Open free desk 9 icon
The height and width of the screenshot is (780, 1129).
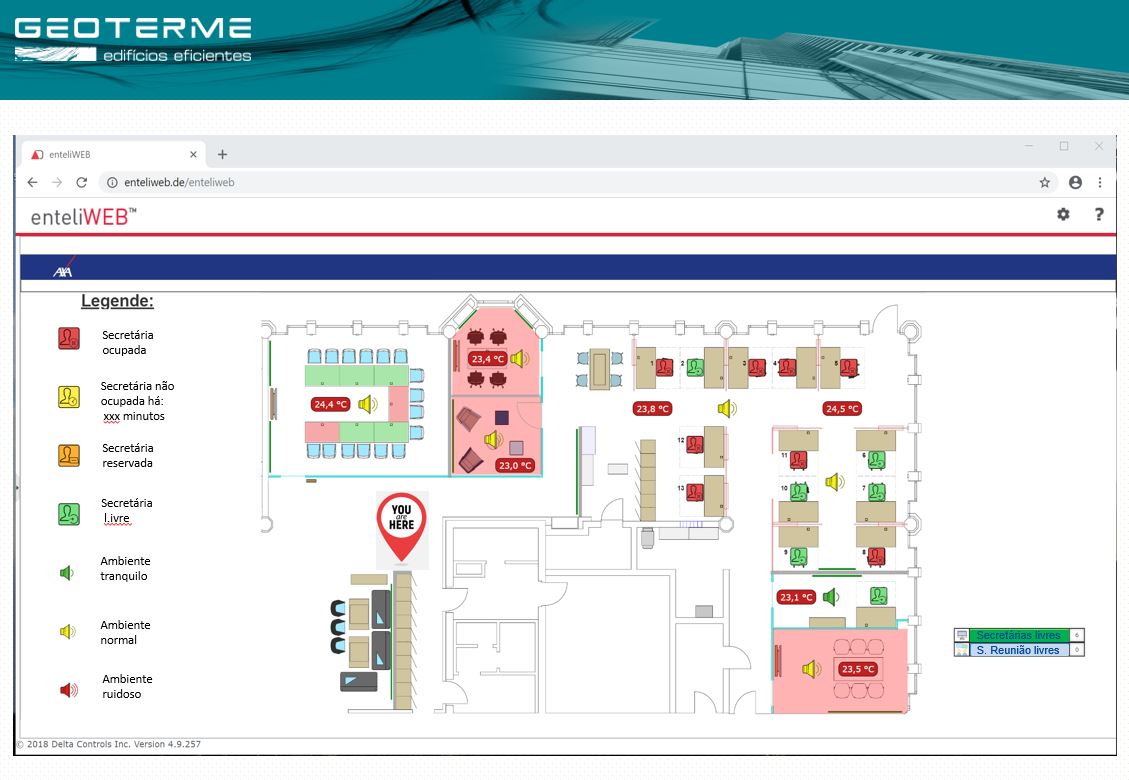(x=799, y=556)
